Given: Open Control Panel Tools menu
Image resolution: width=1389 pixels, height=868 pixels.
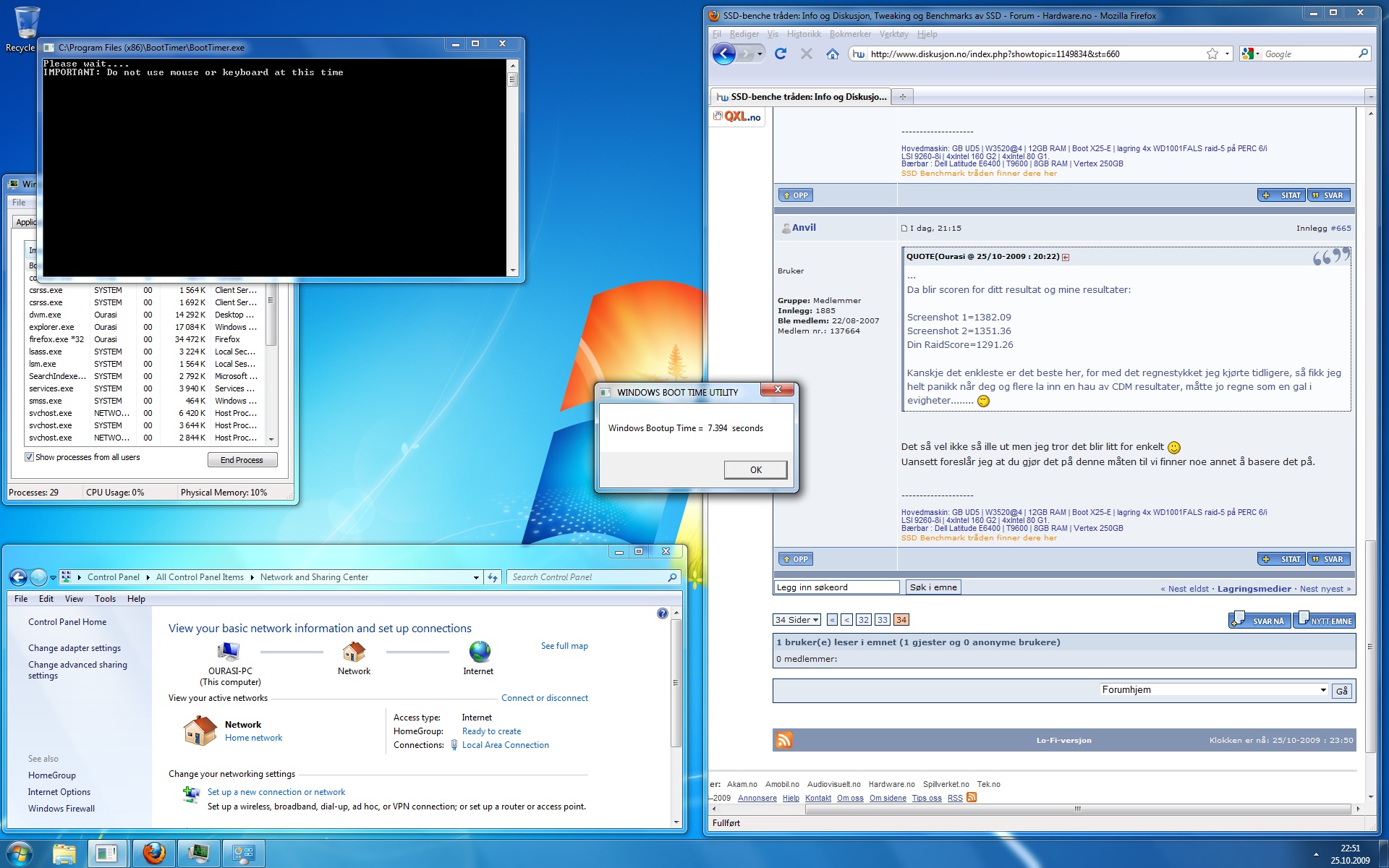Looking at the screenshot, I should coord(105,599).
